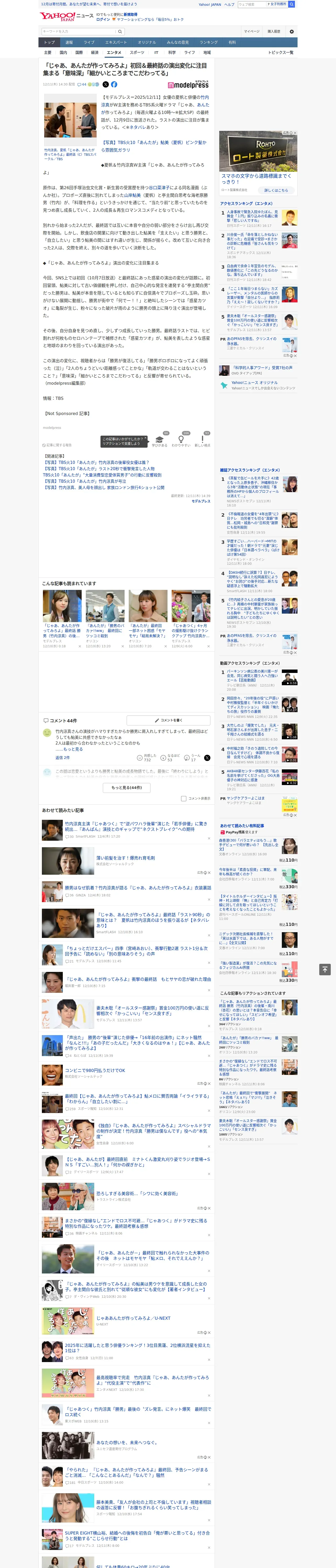Open the 速報 navigation tab
The image size is (336, 1568).
pyautogui.click(x=69, y=42)
